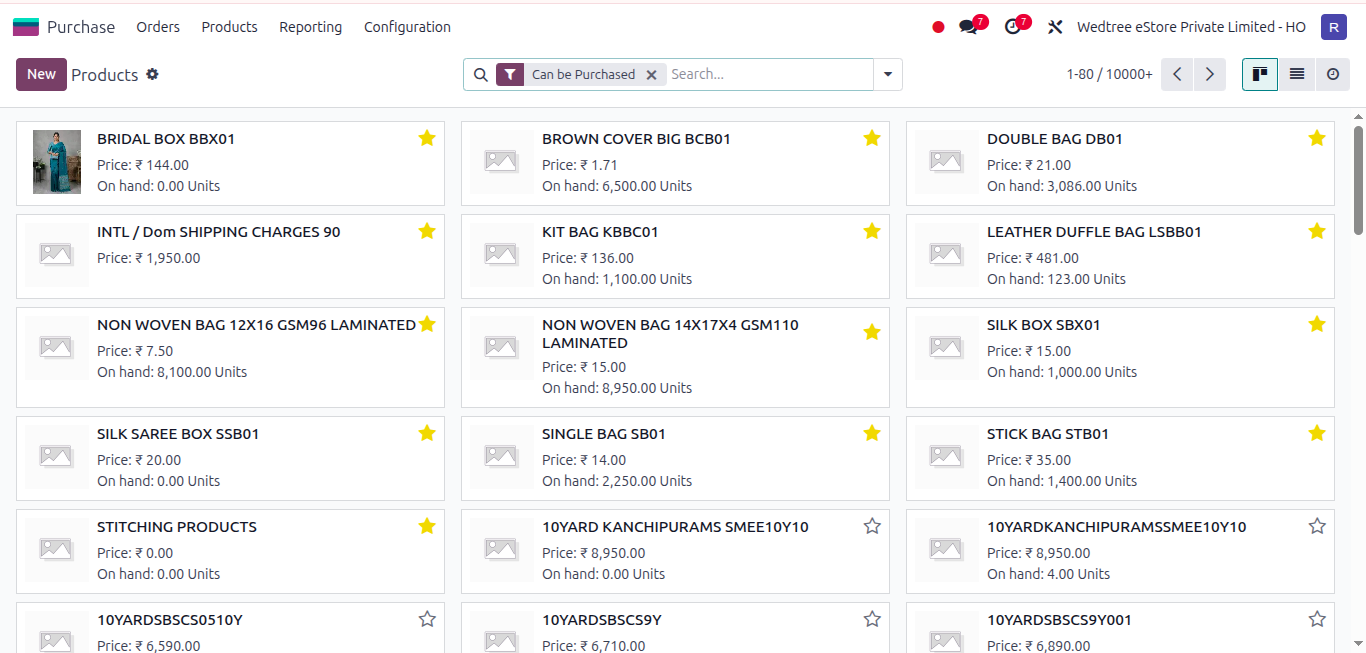The width and height of the screenshot is (1366, 653).
Task: Click On hand: 6,500.00 Units text
Action: point(617,186)
